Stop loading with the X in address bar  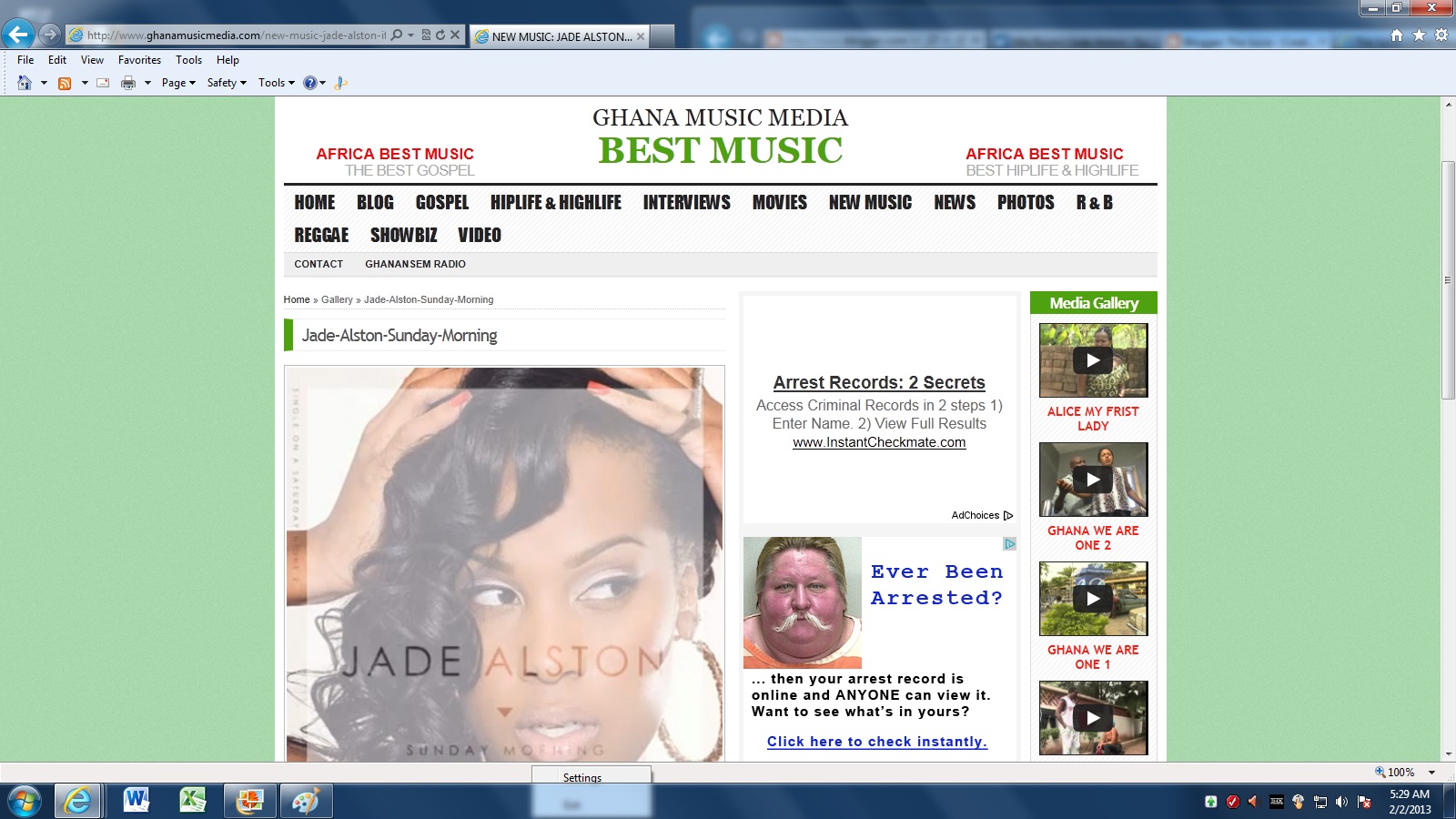point(455,35)
